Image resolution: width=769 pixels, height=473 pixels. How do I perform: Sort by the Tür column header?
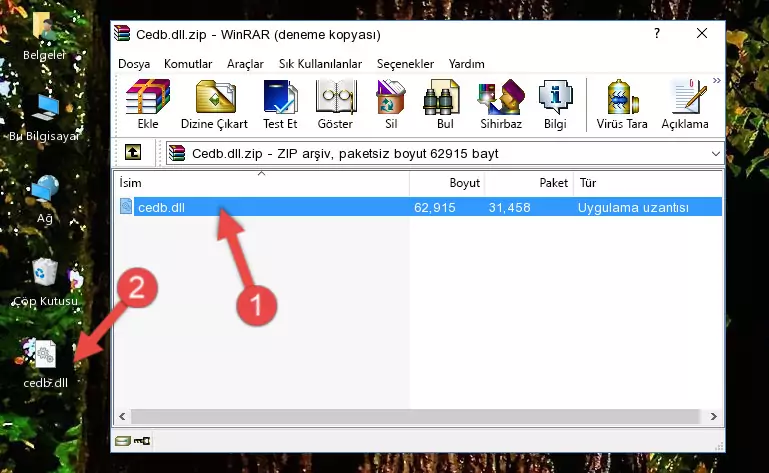pos(647,183)
